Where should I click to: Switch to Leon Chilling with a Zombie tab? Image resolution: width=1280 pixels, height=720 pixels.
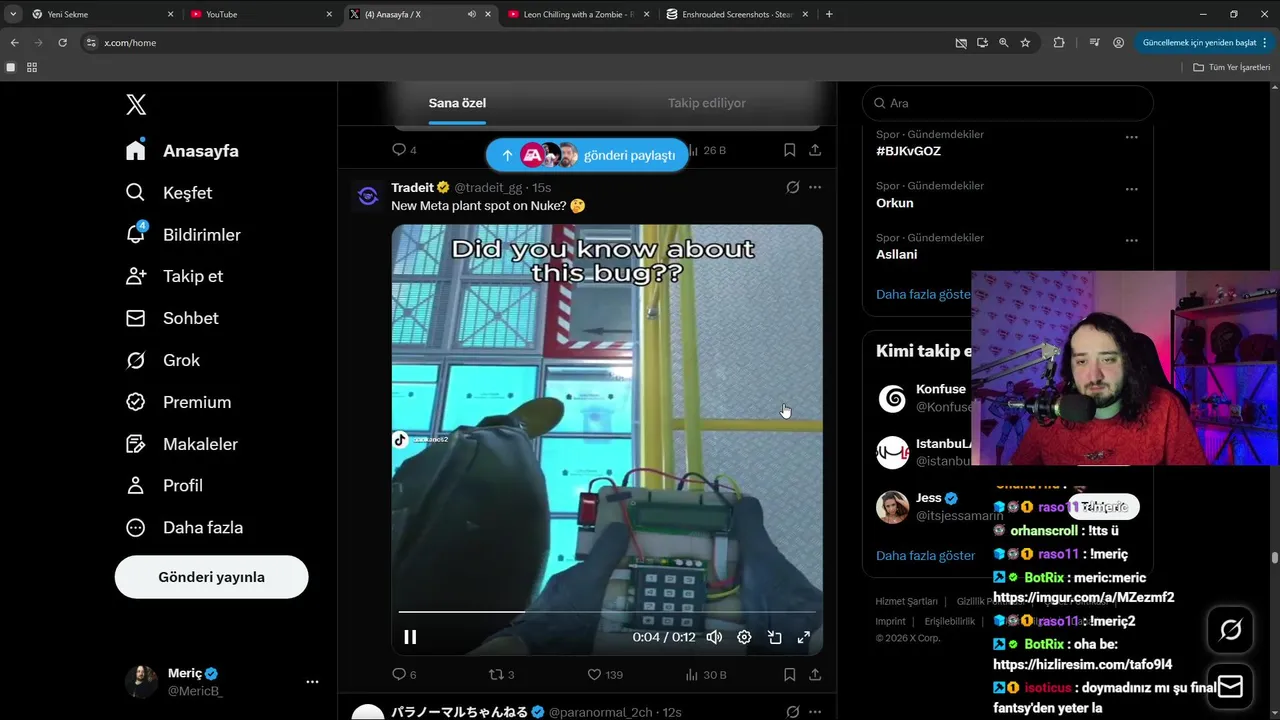pos(577,14)
